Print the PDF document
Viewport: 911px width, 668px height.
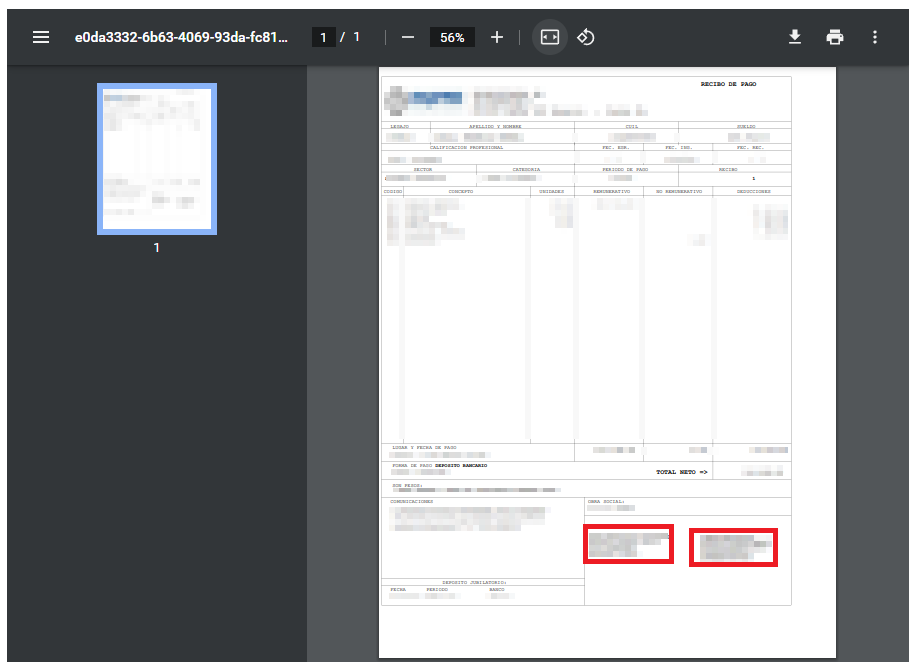(835, 37)
